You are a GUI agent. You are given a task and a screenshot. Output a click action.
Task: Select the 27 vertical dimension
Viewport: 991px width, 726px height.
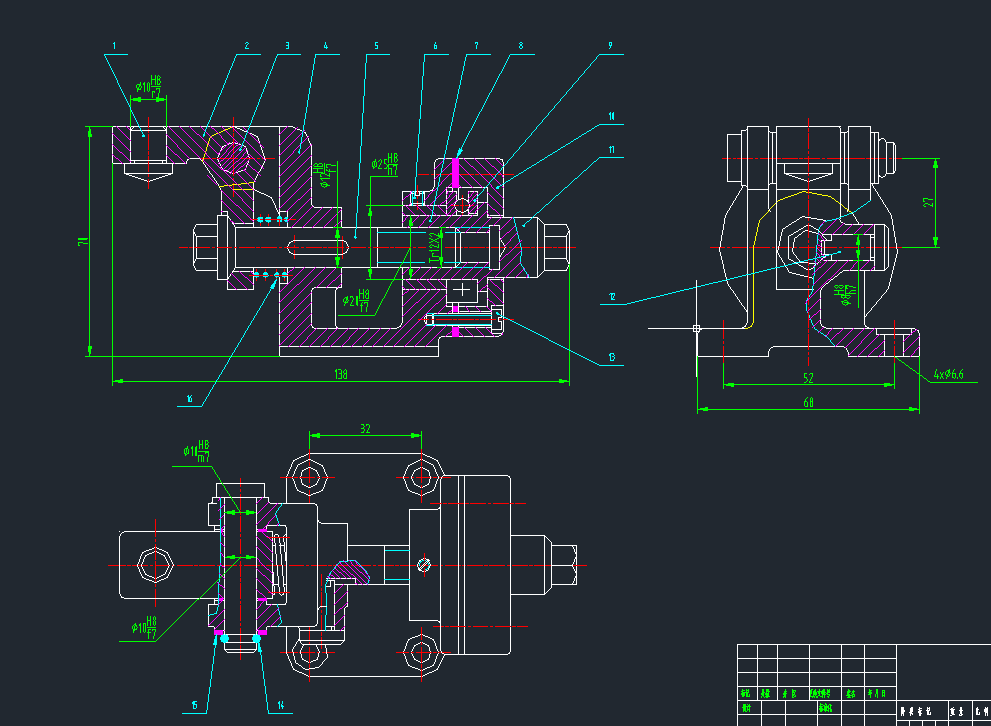(x=927, y=202)
